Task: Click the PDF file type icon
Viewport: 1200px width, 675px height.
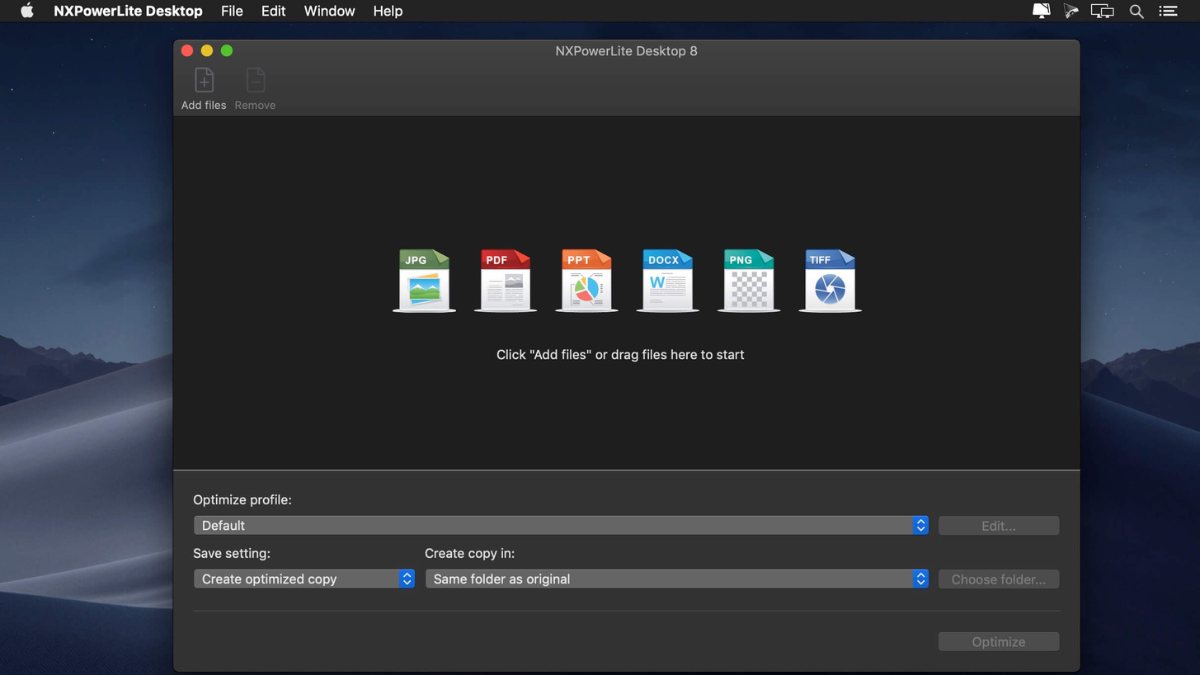Action: [x=505, y=280]
